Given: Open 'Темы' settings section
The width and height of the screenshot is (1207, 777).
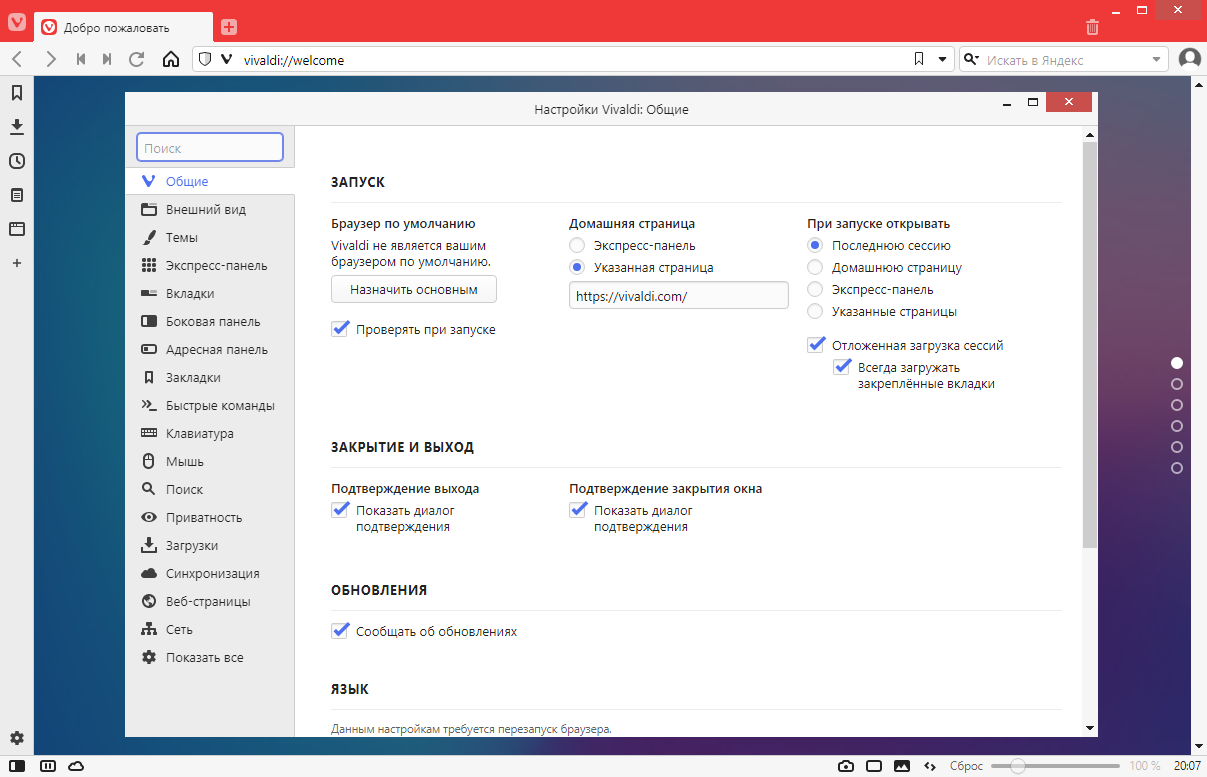Looking at the screenshot, I should (210, 238).
